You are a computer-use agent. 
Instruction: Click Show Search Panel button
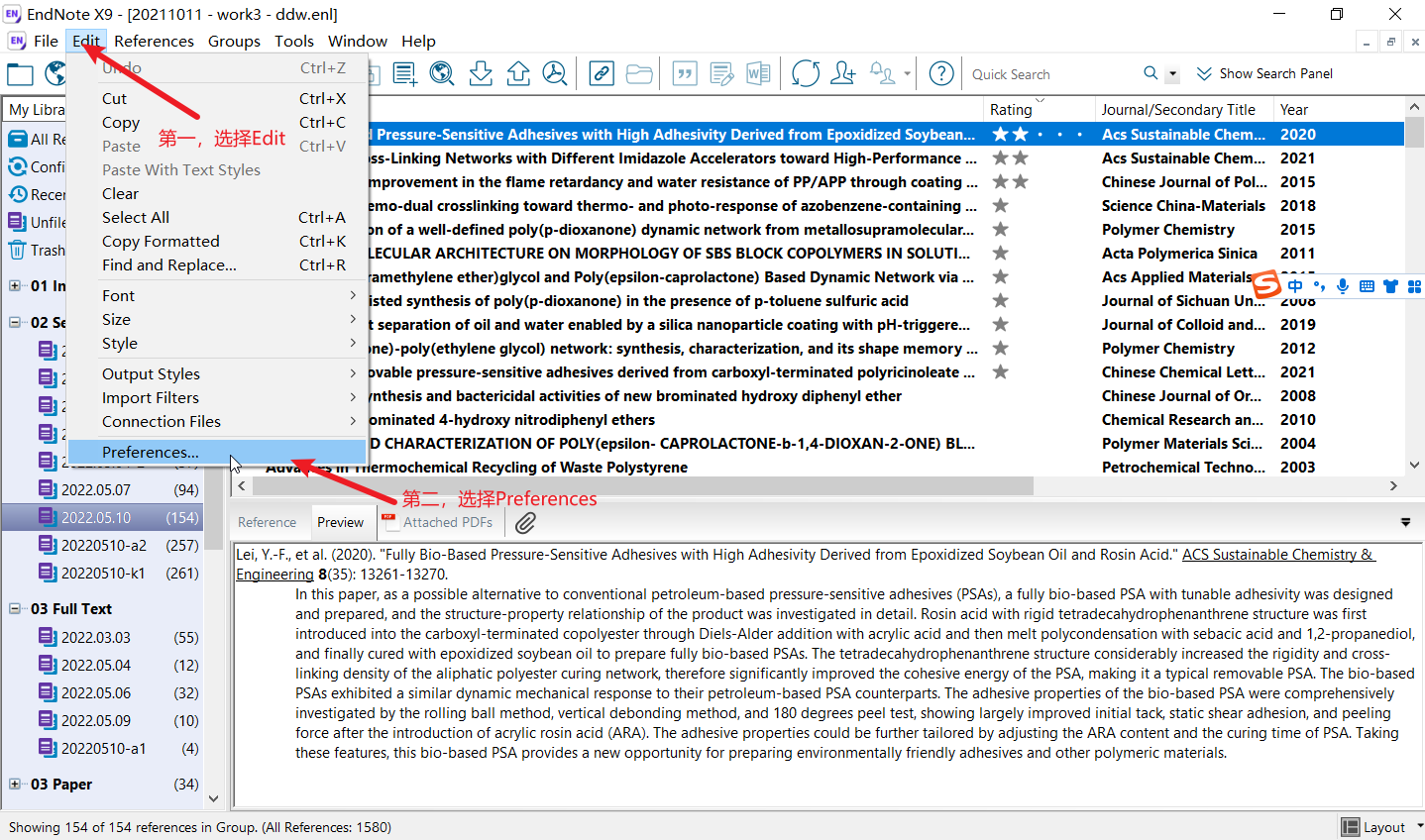1264,74
